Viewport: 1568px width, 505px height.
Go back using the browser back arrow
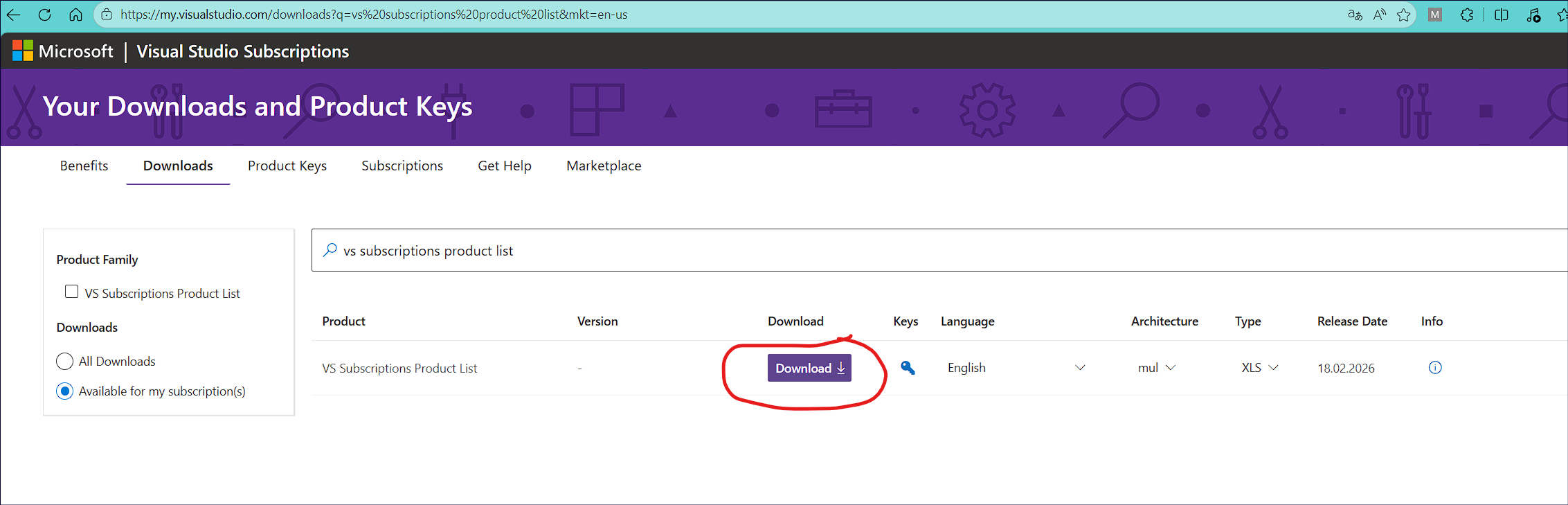coord(14,15)
